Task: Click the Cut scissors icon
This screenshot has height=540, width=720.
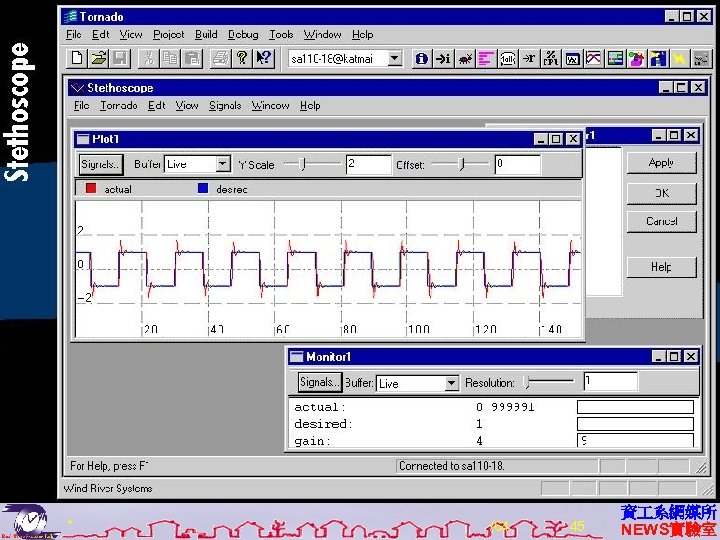Action: (148, 58)
